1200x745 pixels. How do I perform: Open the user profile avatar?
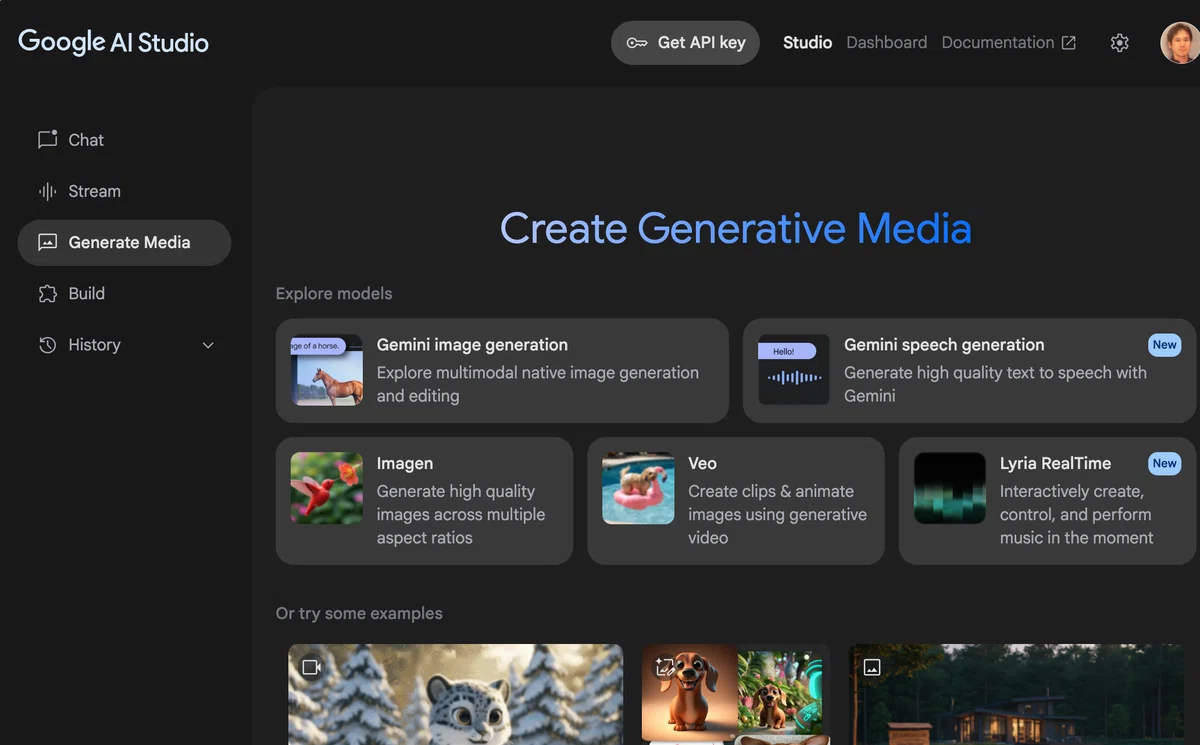point(1180,43)
